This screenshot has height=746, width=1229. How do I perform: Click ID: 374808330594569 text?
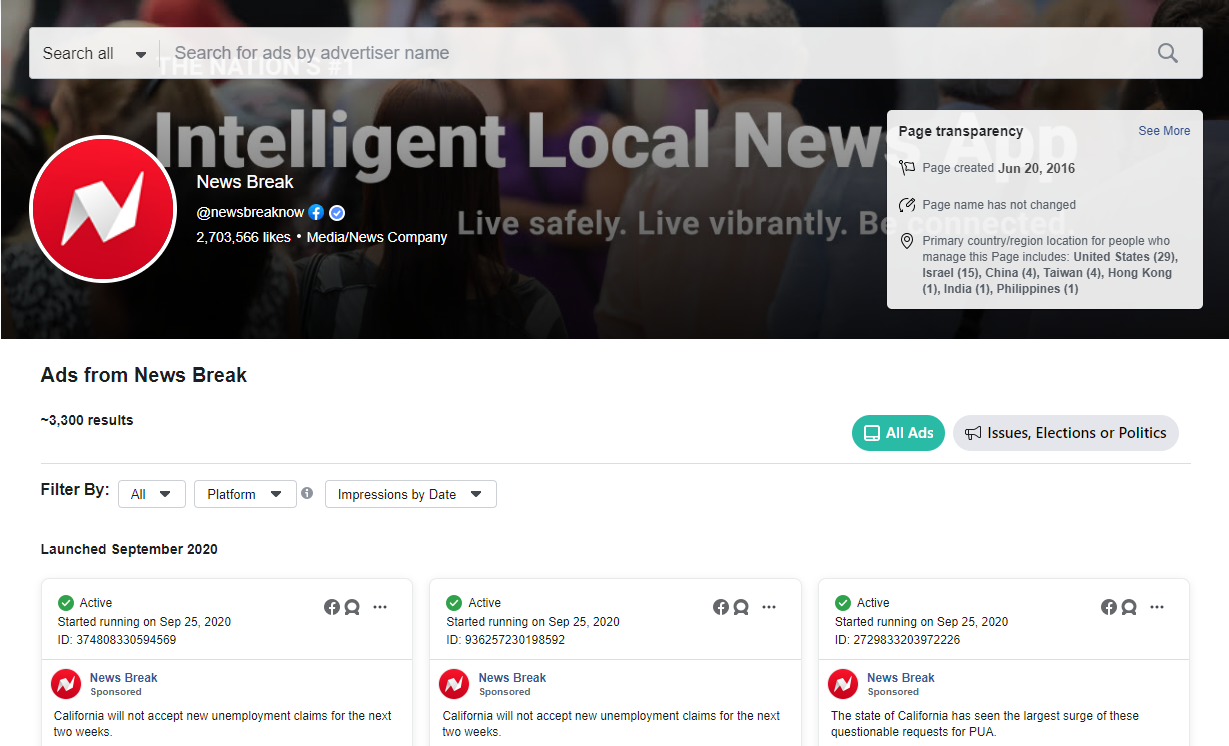(x=117, y=640)
